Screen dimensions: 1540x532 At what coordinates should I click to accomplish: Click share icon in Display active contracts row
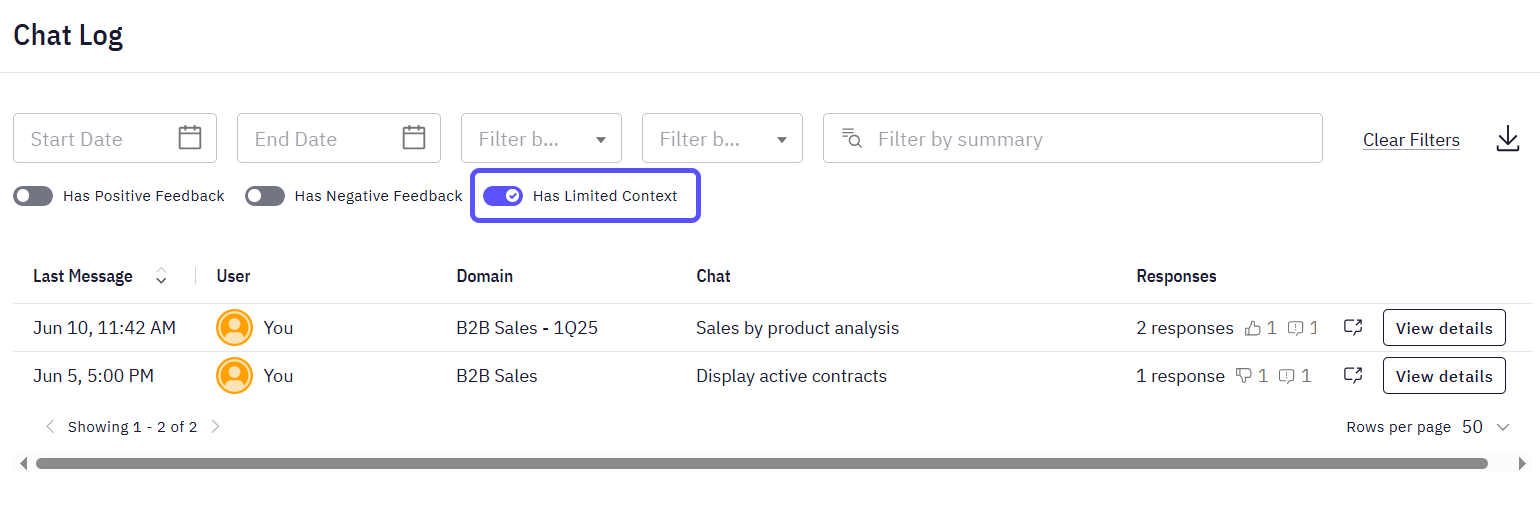click(x=1353, y=375)
